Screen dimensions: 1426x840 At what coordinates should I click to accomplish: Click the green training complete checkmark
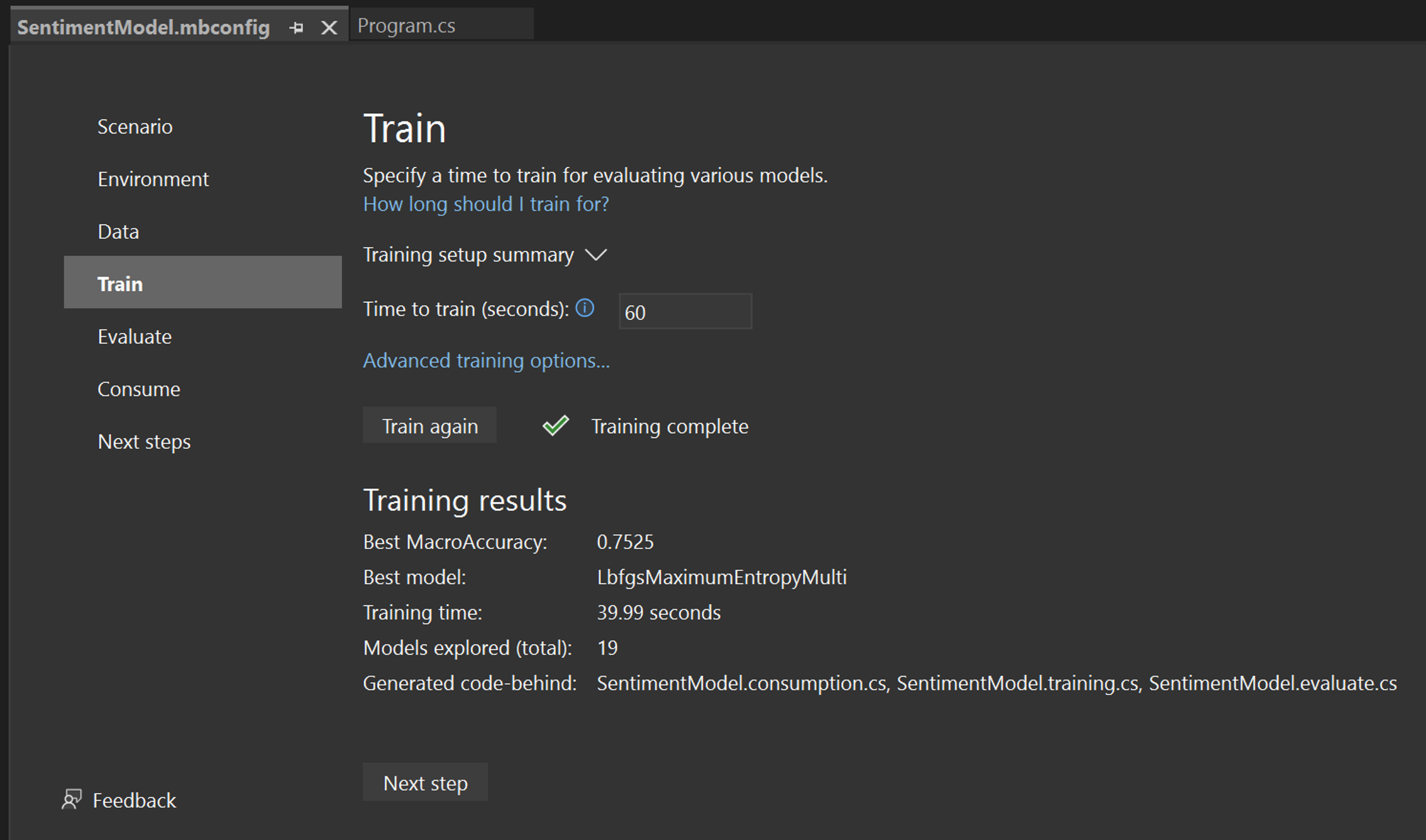point(556,426)
